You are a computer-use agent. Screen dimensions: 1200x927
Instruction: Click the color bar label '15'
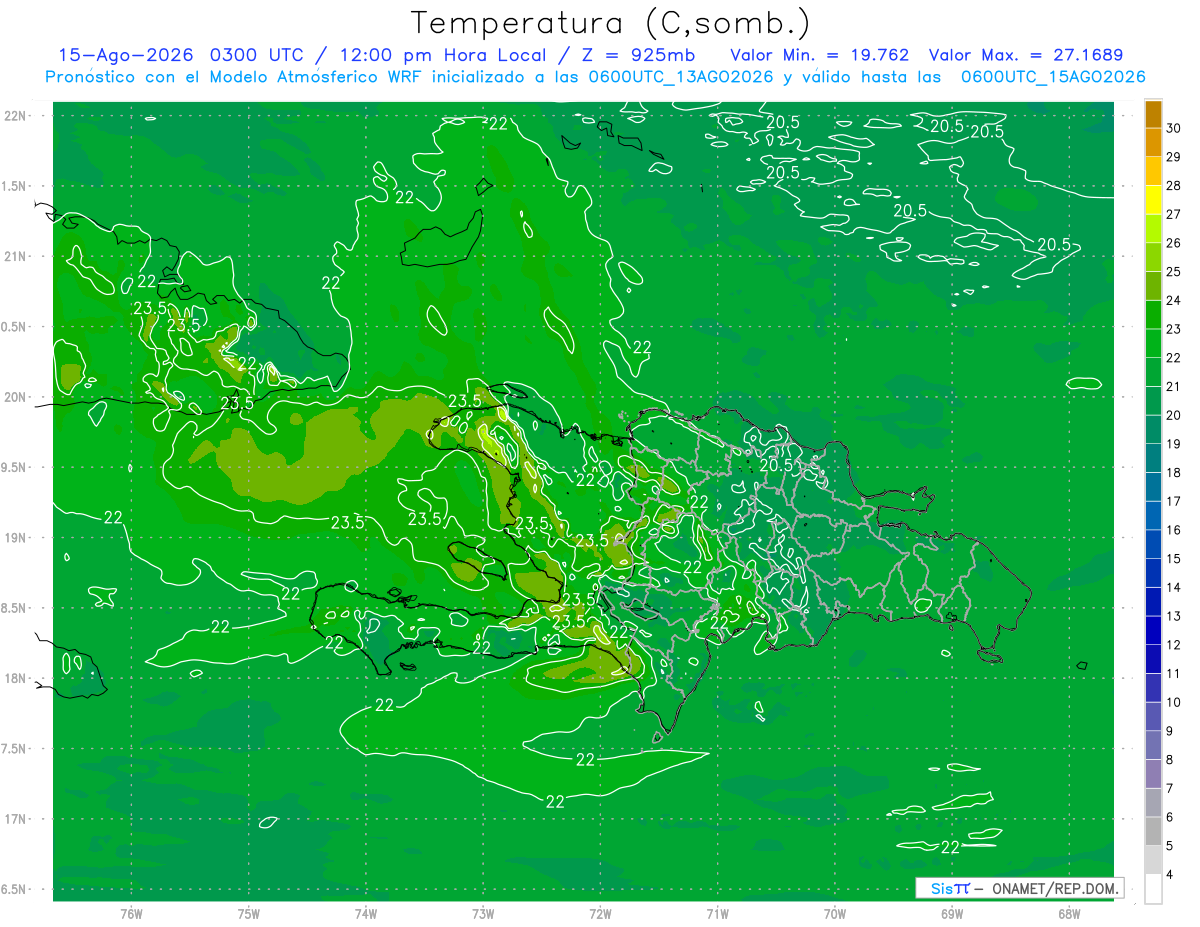click(1174, 559)
